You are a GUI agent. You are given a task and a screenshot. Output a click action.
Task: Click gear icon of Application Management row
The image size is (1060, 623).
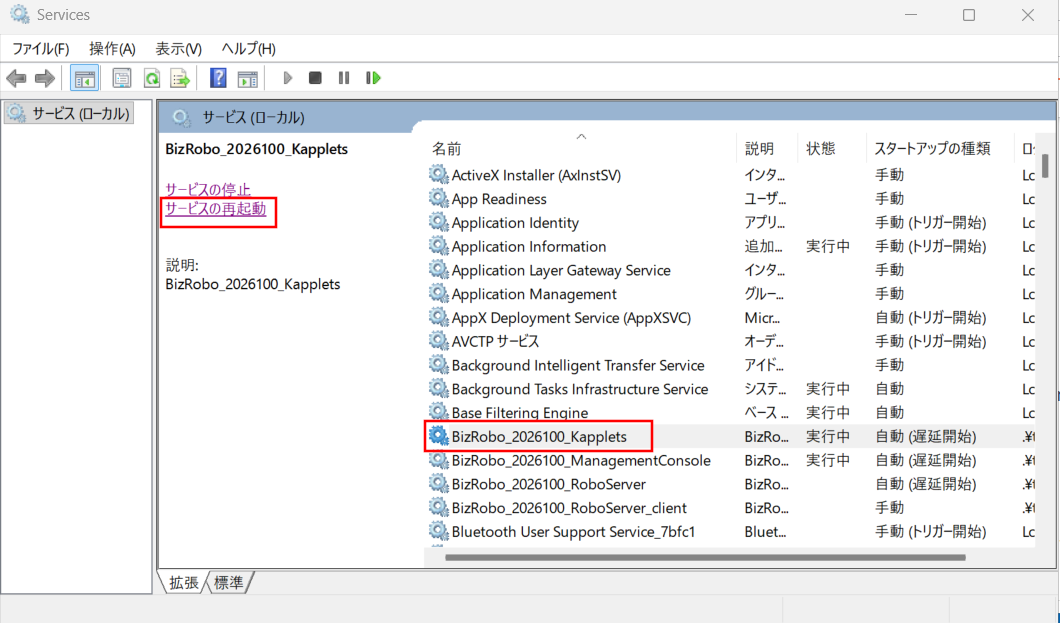(x=439, y=293)
